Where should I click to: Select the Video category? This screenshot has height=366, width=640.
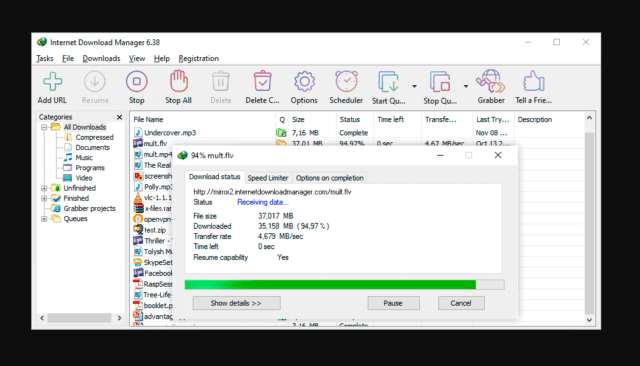click(x=84, y=178)
